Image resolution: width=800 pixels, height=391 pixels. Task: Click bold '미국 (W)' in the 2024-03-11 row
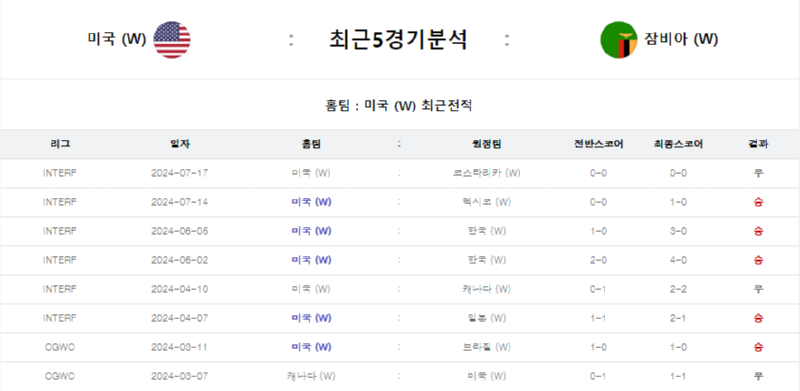[311, 348]
